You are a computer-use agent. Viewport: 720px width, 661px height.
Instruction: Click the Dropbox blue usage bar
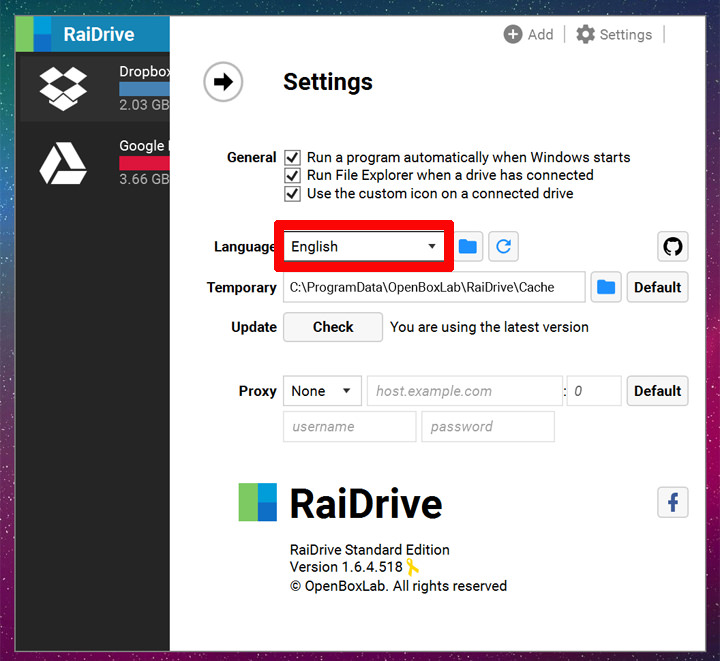point(144,89)
